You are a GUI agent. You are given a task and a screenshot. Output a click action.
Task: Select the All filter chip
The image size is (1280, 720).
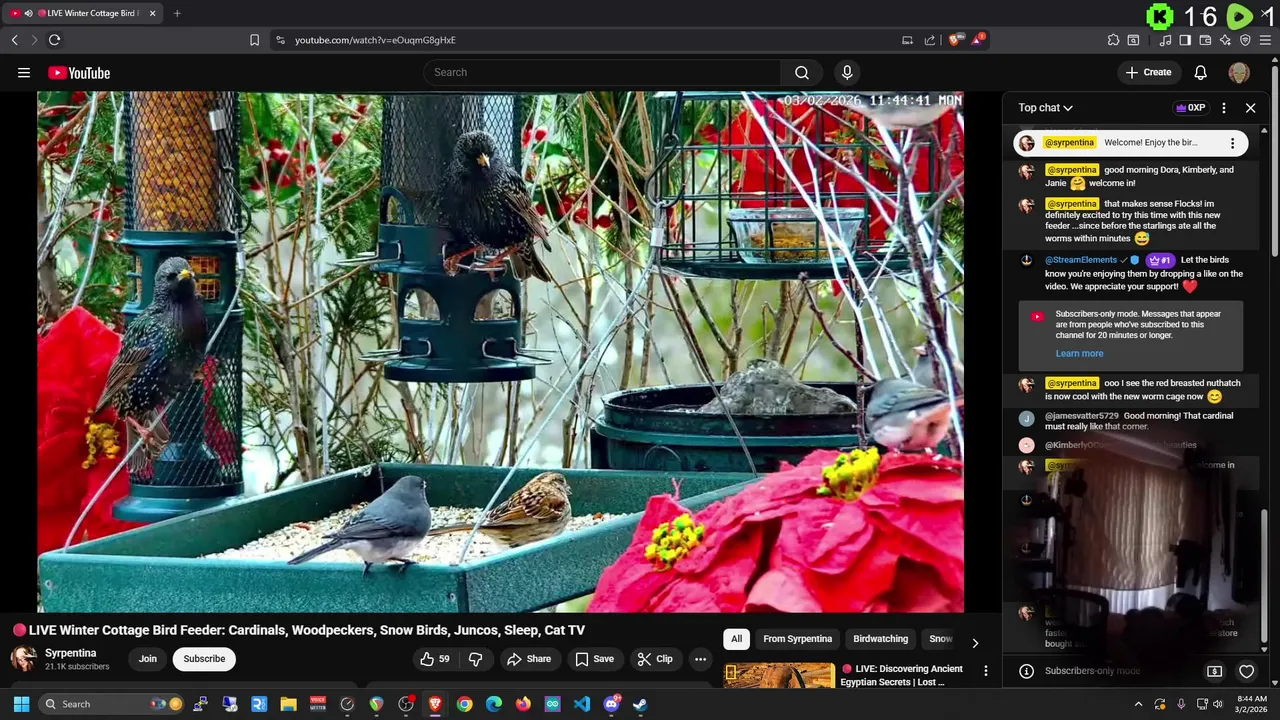point(736,639)
